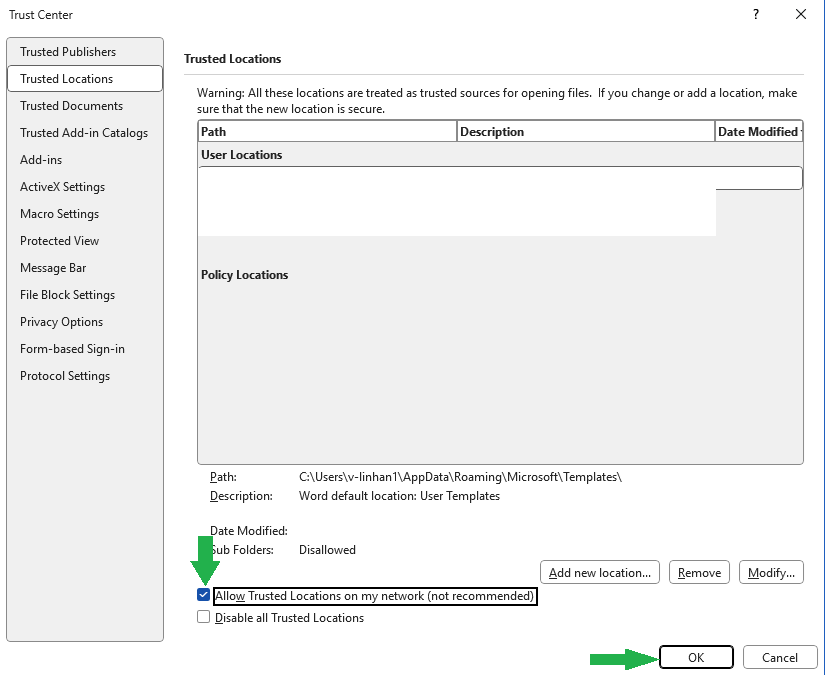This screenshot has height=675, width=825.
Task: Click the Add new location button
Action: (600, 572)
